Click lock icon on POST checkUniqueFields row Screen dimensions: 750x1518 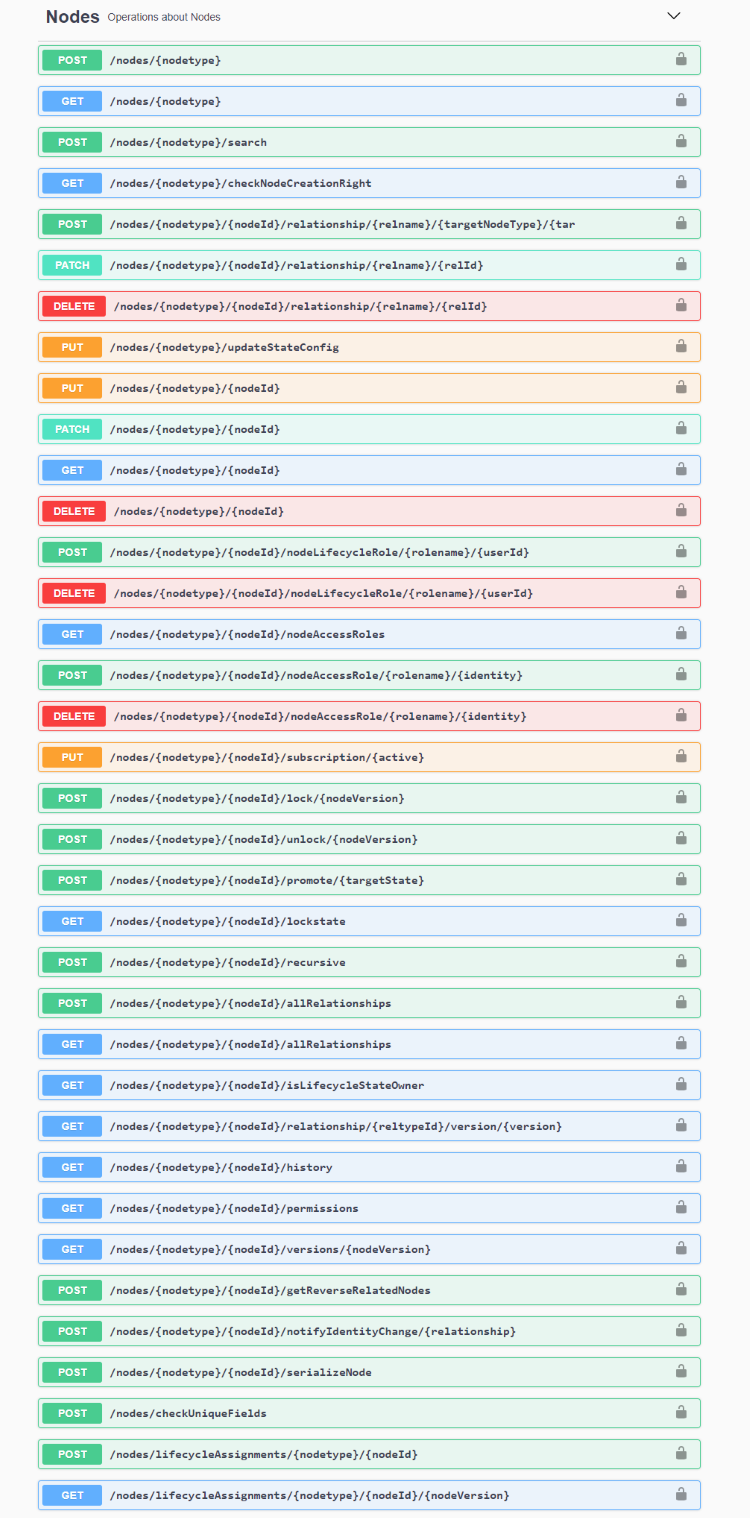pyautogui.click(x=681, y=1412)
